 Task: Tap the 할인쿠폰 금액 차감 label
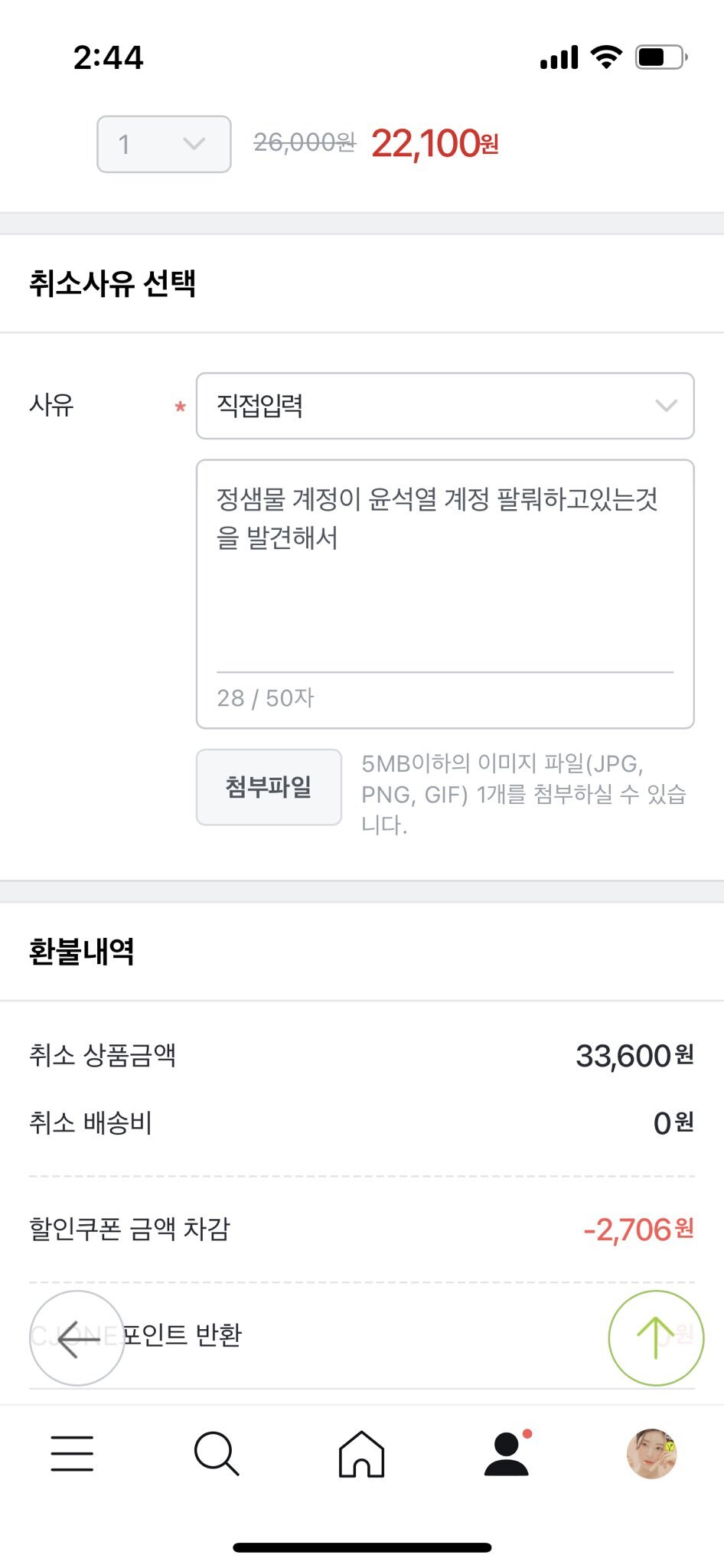(x=129, y=1229)
